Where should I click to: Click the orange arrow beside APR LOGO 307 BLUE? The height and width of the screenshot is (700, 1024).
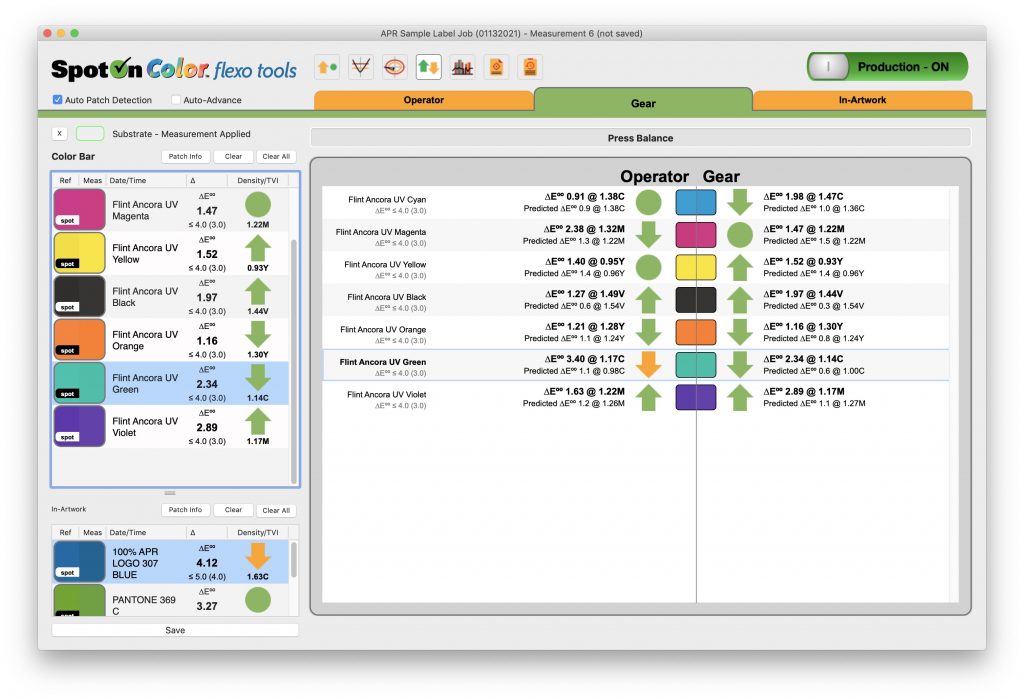(x=258, y=556)
